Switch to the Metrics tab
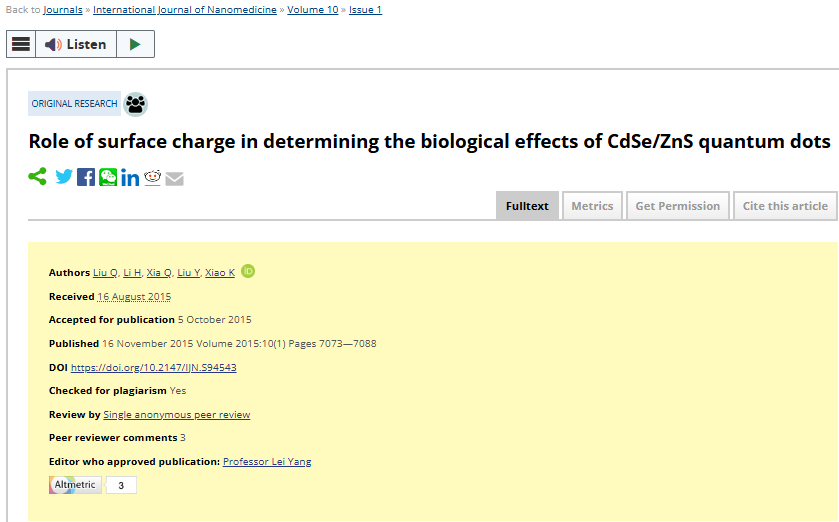The height and width of the screenshot is (522, 839). point(592,206)
